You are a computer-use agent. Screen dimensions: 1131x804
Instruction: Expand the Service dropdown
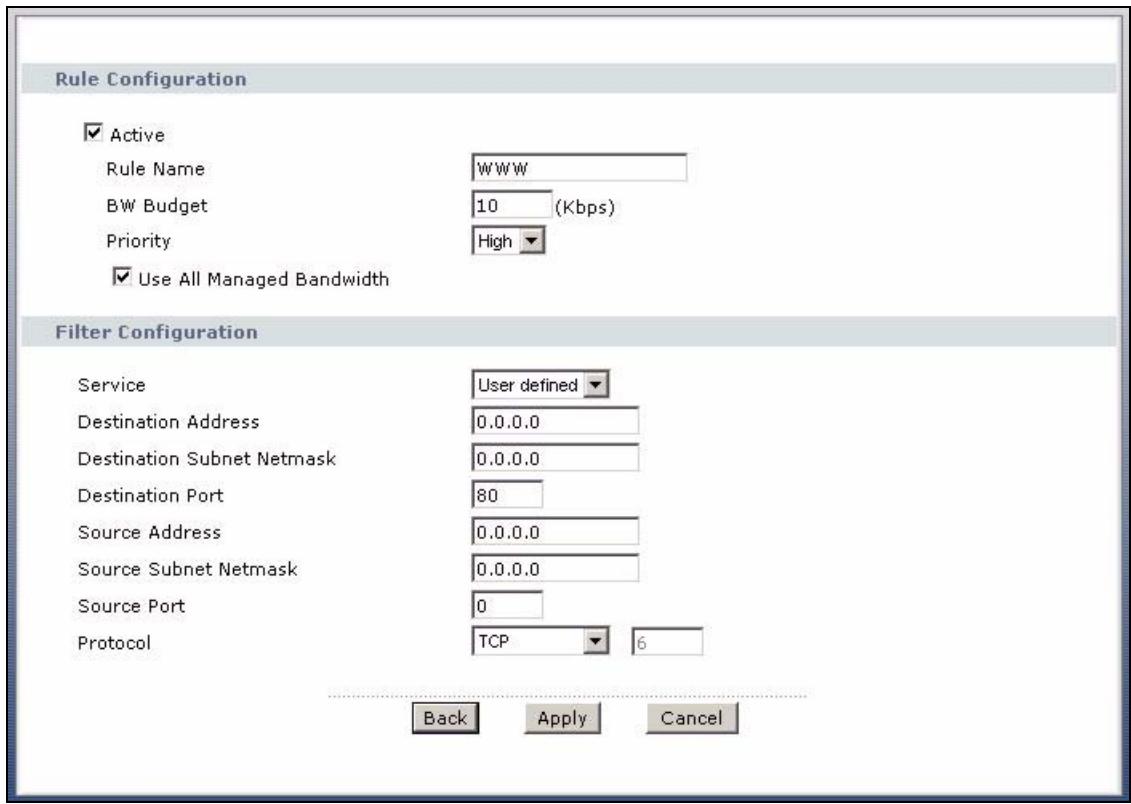click(541, 384)
